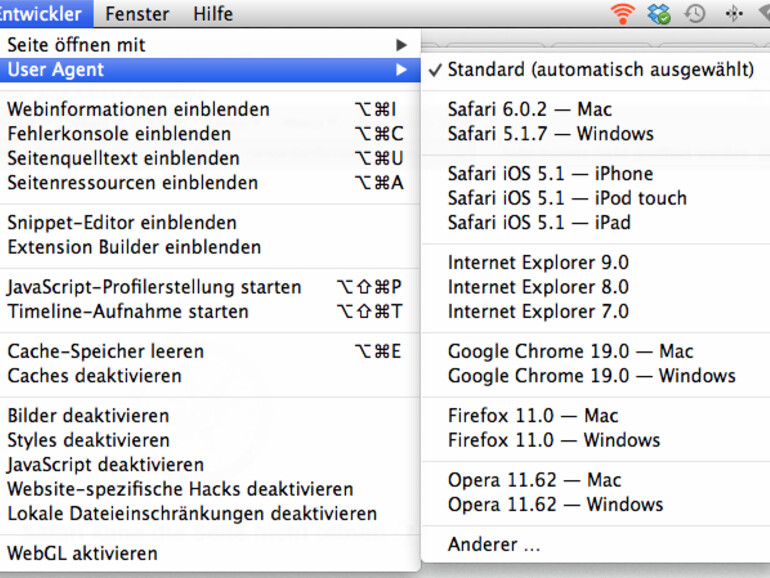Click the Time Machine clock icon
770x578 pixels.
[x=695, y=13]
